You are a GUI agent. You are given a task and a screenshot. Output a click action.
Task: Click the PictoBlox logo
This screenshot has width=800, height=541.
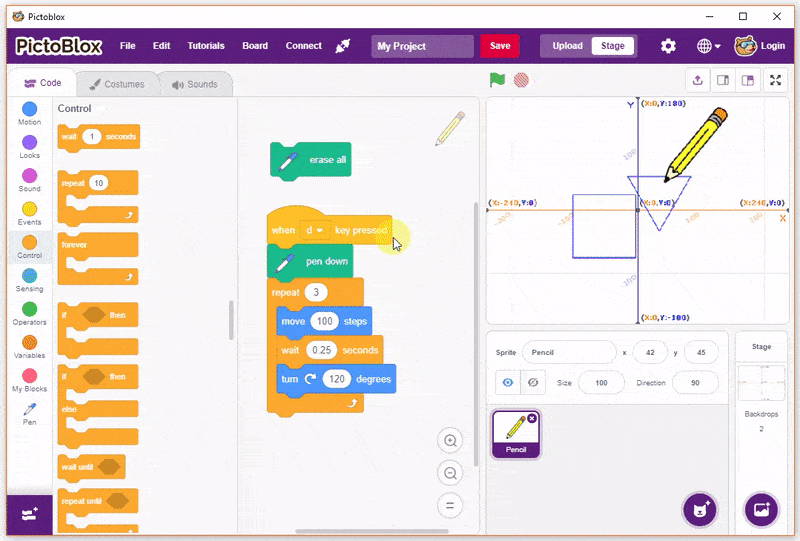[59, 46]
